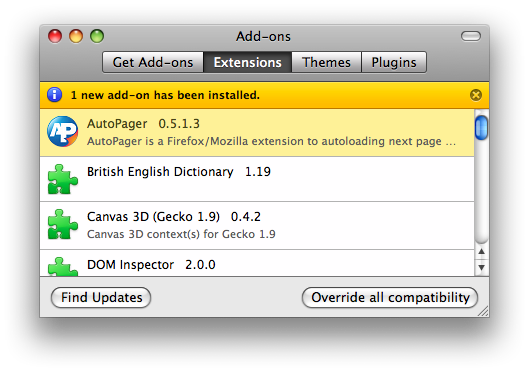Dismiss the new add-on installed notification
The image size is (529, 372).
click(x=476, y=95)
